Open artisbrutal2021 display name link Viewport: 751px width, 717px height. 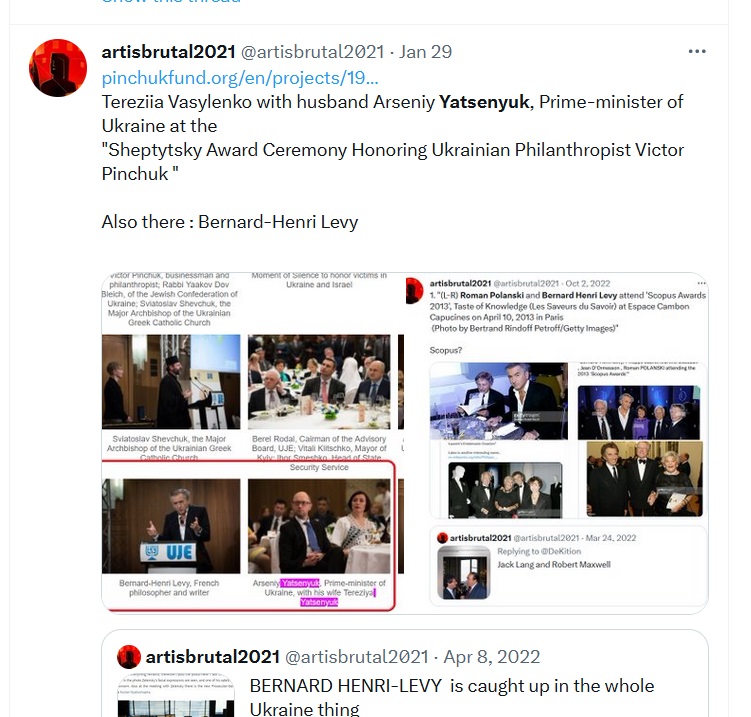pyautogui.click(x=169, y=52)
